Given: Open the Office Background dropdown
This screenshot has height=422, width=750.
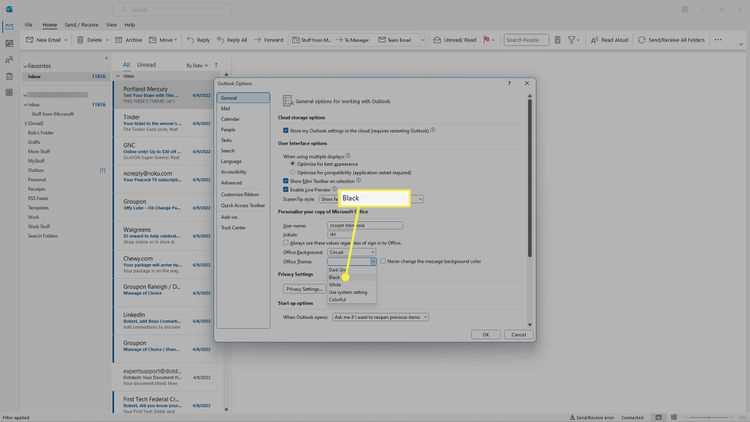Looking at the screenshot, I should pos(352,252).
